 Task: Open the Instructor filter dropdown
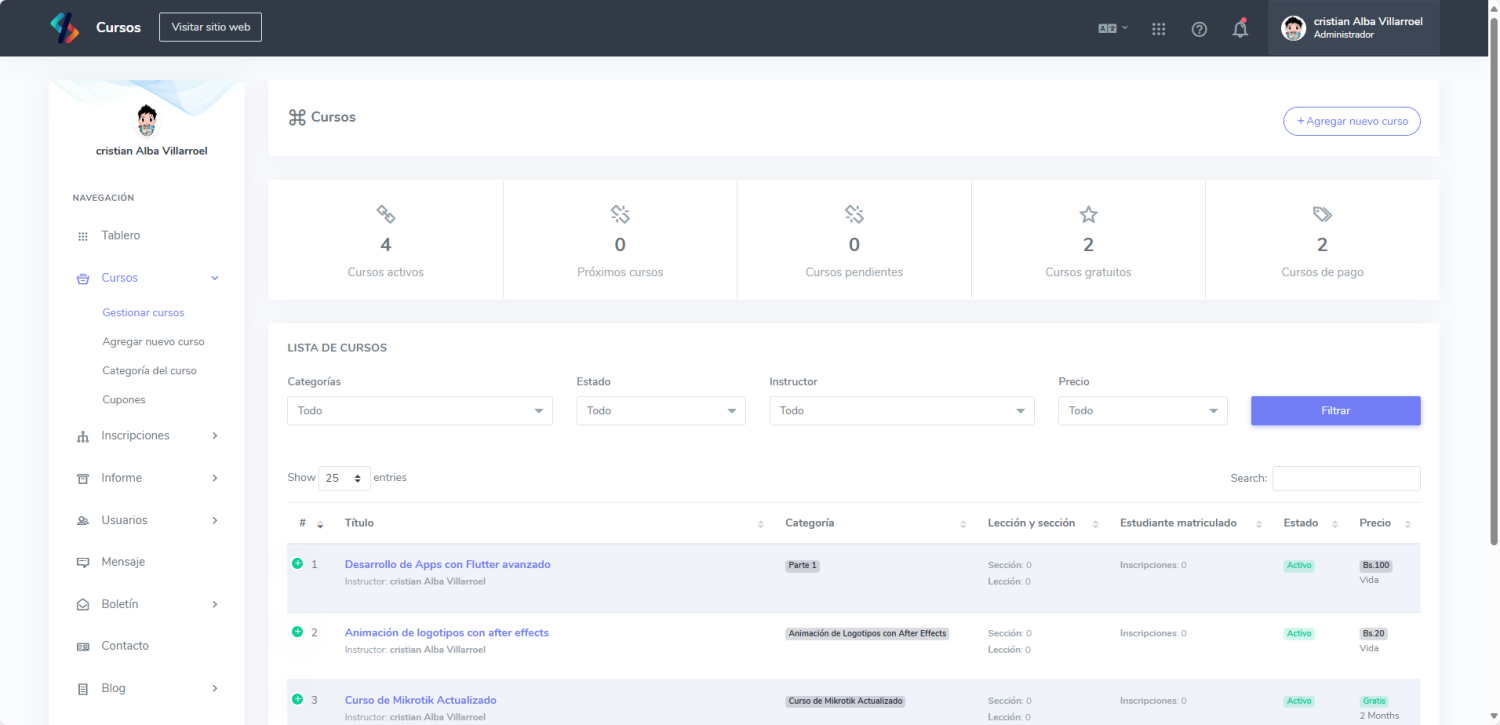pos(901,411)
